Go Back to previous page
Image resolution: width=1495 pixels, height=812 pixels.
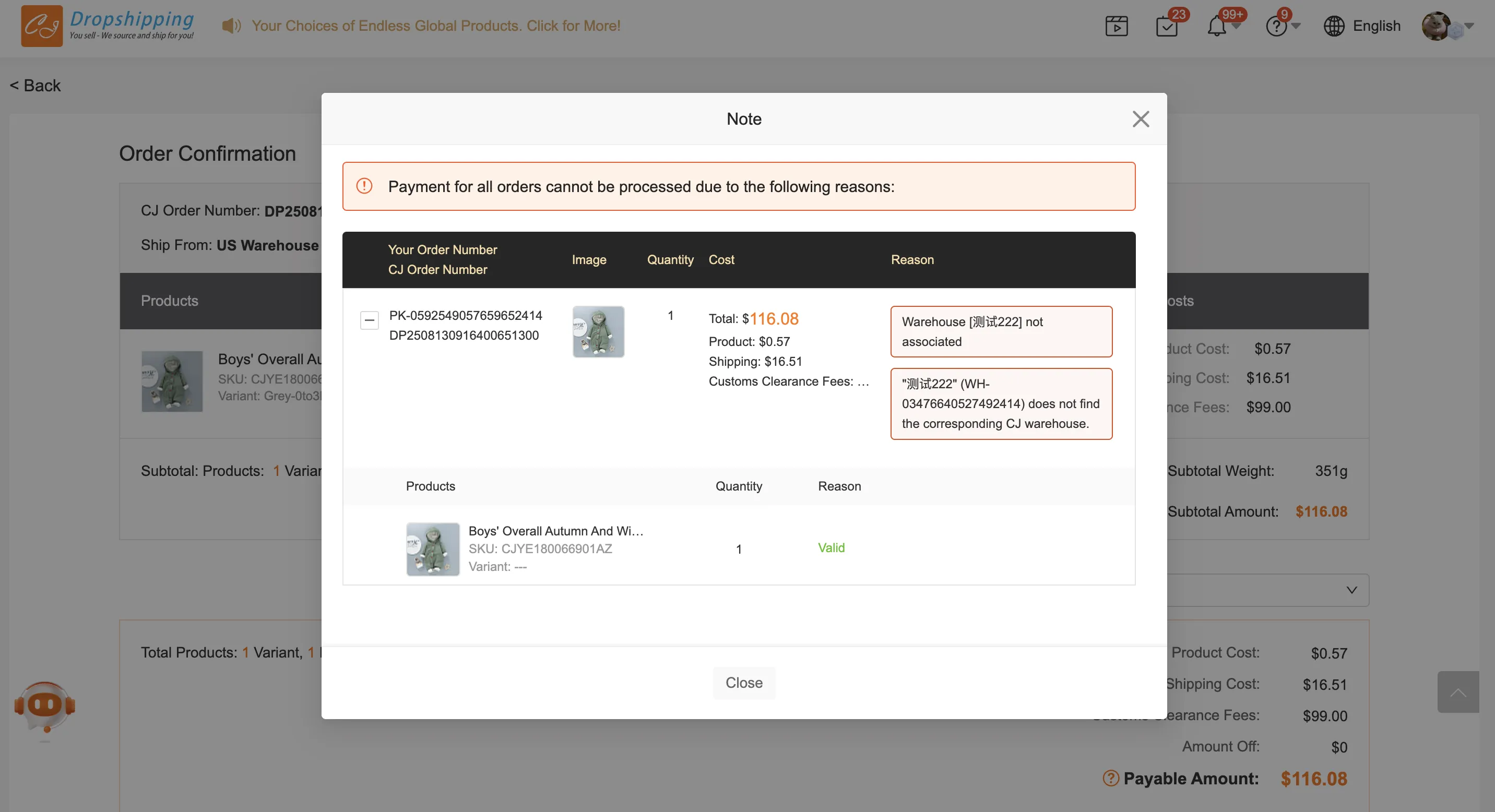(35, 85)
